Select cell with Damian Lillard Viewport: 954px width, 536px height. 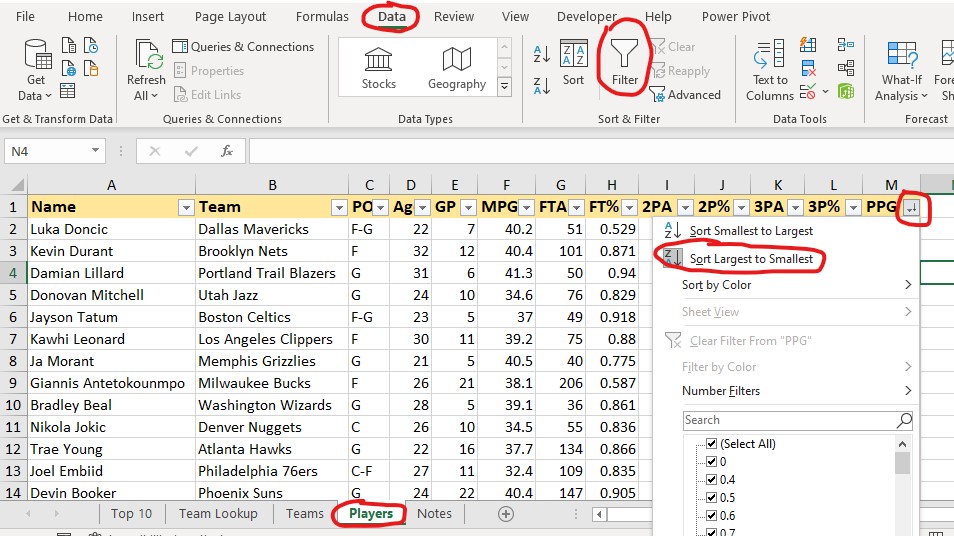[111, 273]
